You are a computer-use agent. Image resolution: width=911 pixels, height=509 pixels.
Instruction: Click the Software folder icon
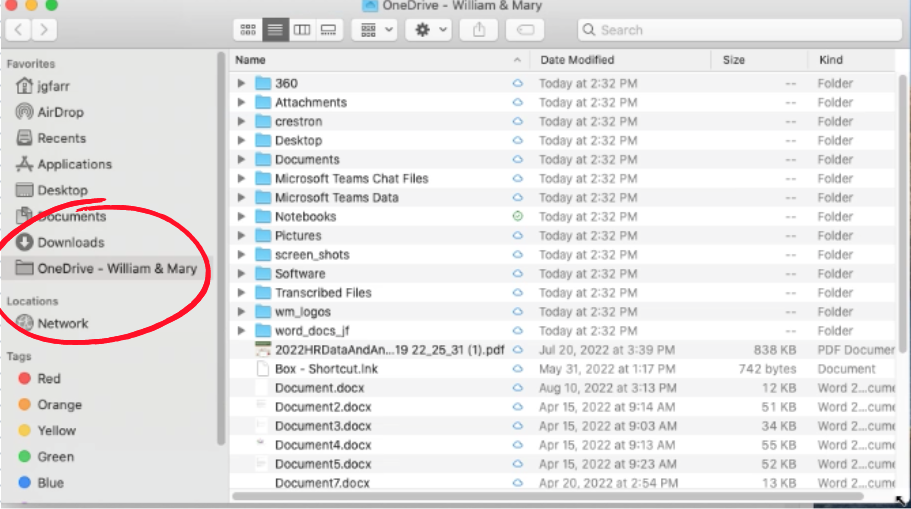[263, 274]
